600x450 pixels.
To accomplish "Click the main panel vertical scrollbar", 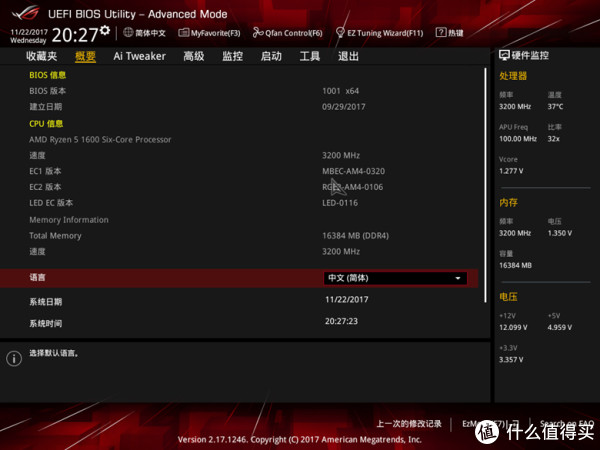I will click(x=486, y=185).
